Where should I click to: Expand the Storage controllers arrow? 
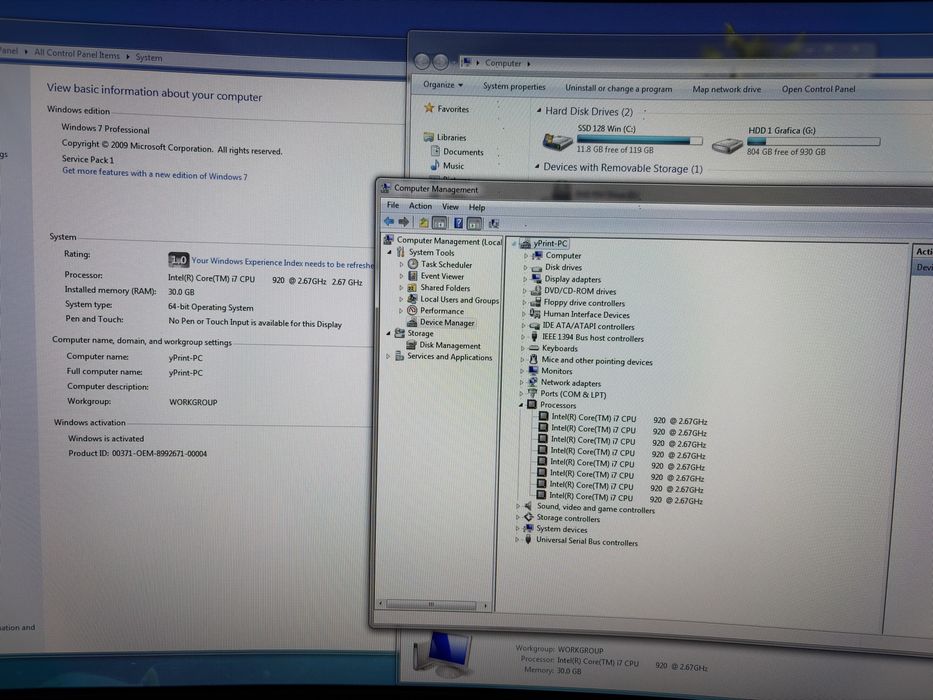(517, 517)
